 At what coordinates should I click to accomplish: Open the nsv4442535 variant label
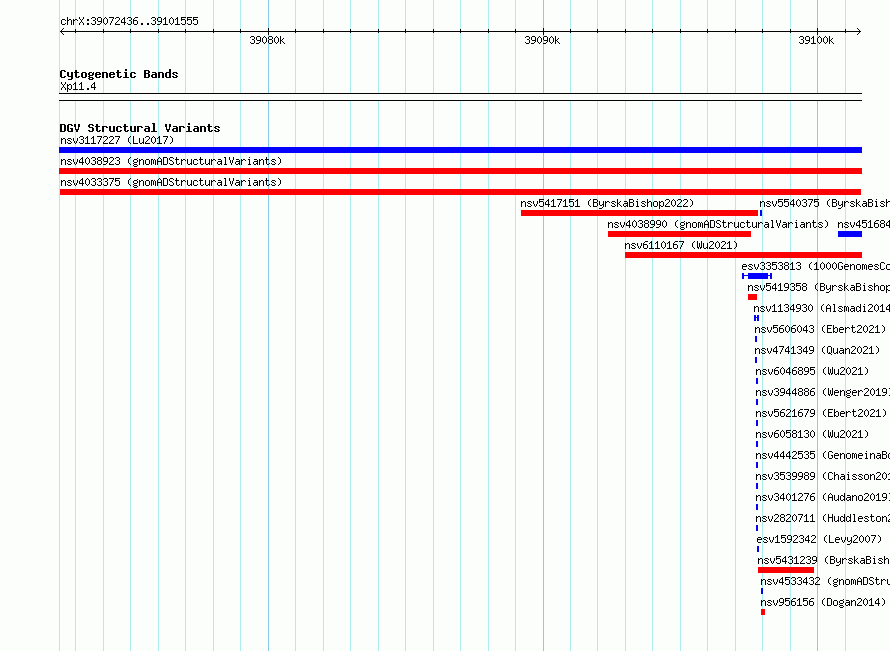(x=822, y=455)
